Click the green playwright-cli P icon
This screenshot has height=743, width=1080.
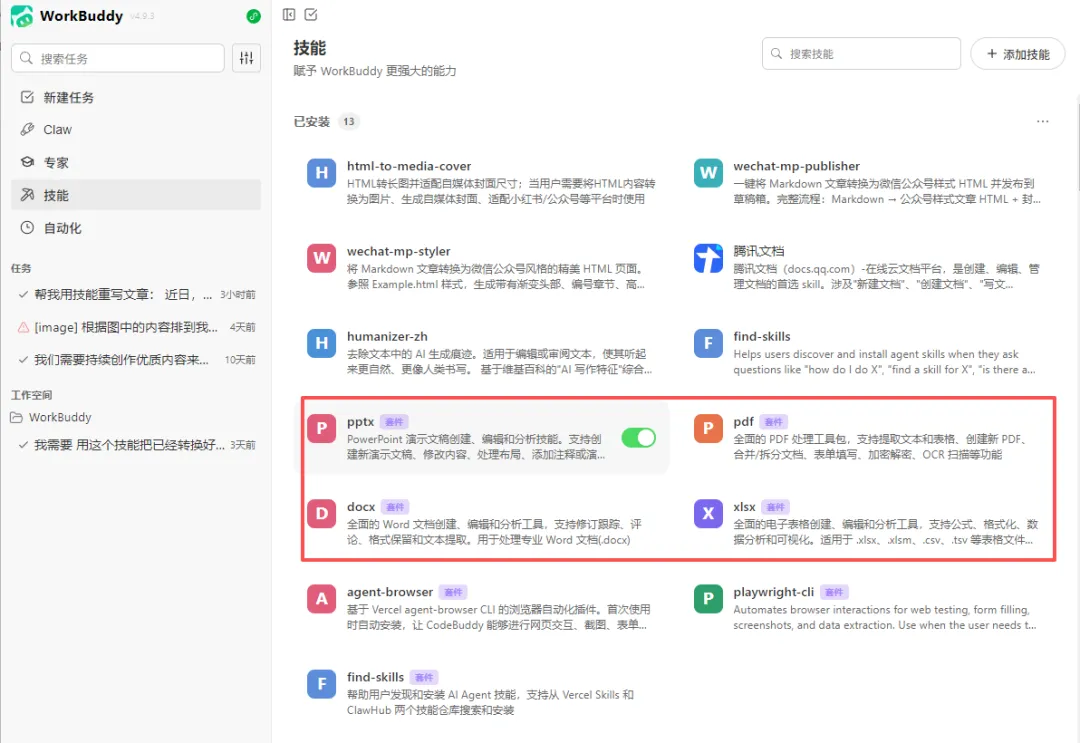[708, 599]
